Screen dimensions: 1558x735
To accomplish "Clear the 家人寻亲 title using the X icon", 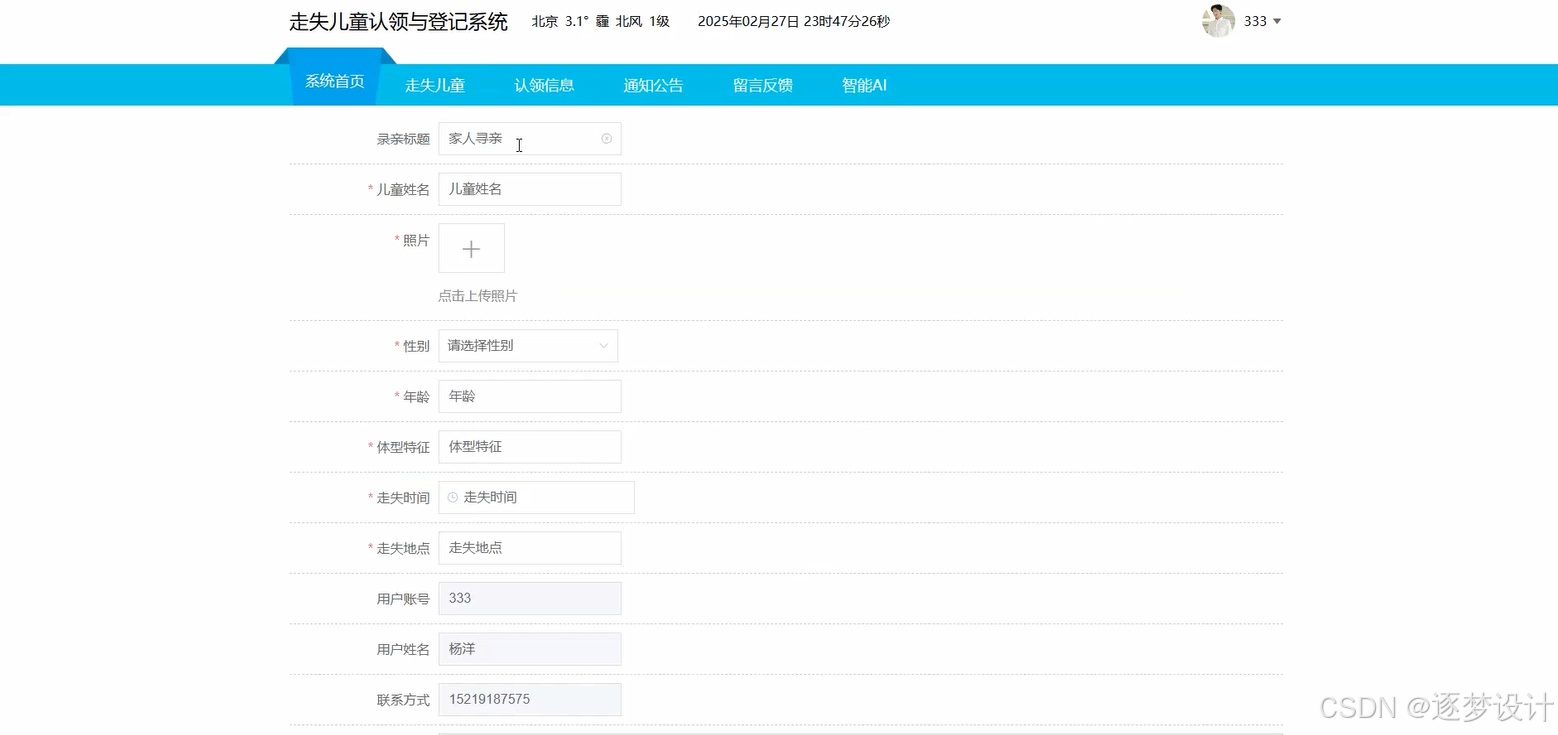I will [x=606, y=138].
